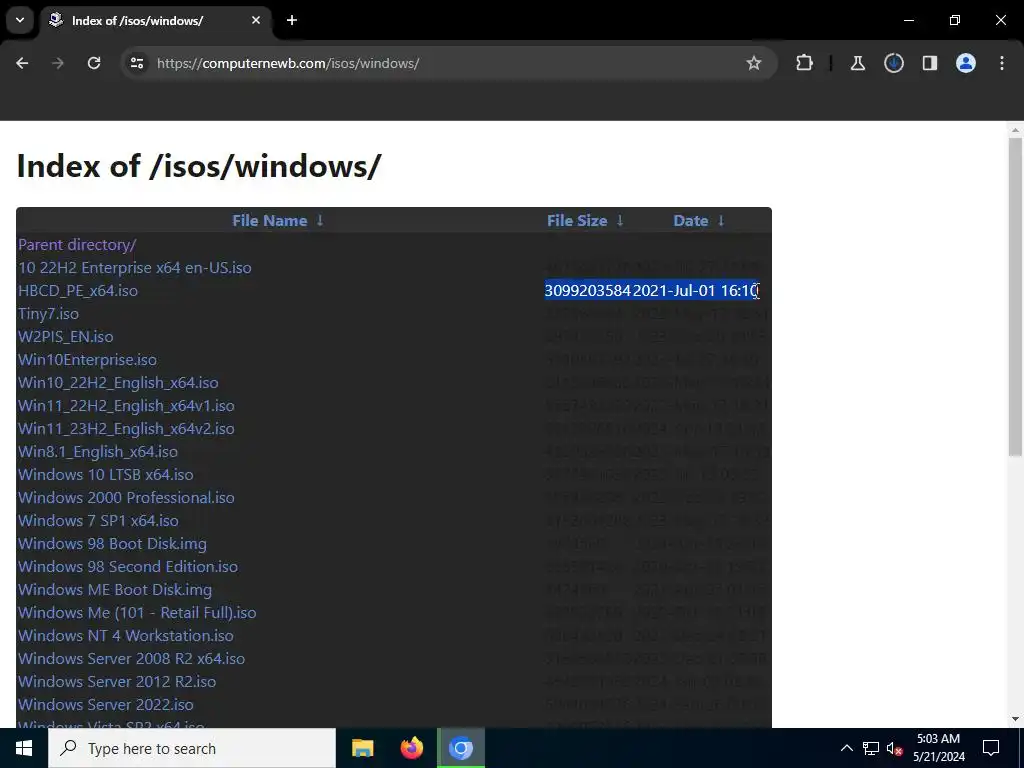This screenshot has height=768, width=1024.
Task: Open Windows 98 Second Edition.iso link
Action: pyautogui.click(x=128, y=566)
